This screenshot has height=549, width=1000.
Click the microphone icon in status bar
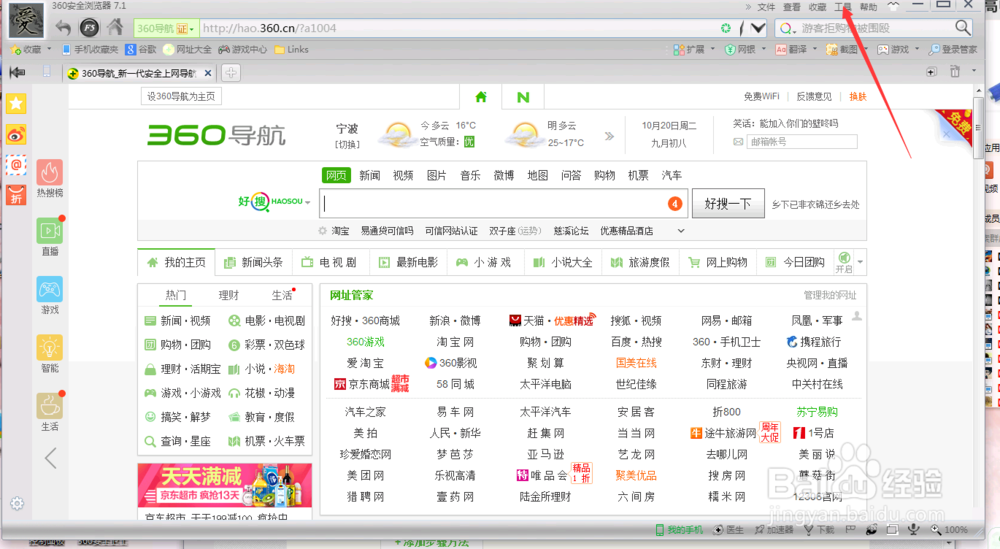pyautogui.click(x=914, y=529)
